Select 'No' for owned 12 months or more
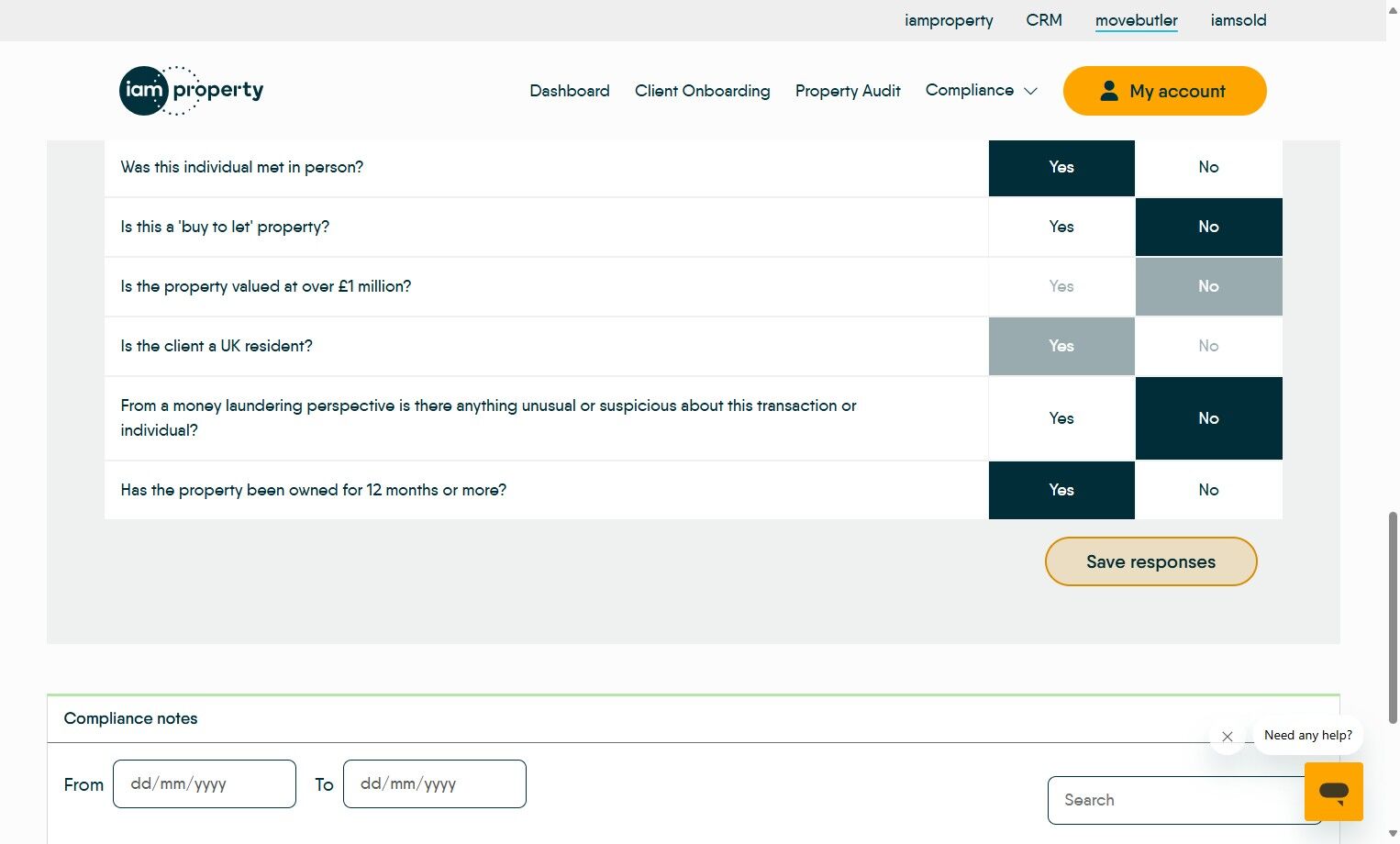The height and width of the screenshot is (844, 1400). [1208, 490]
